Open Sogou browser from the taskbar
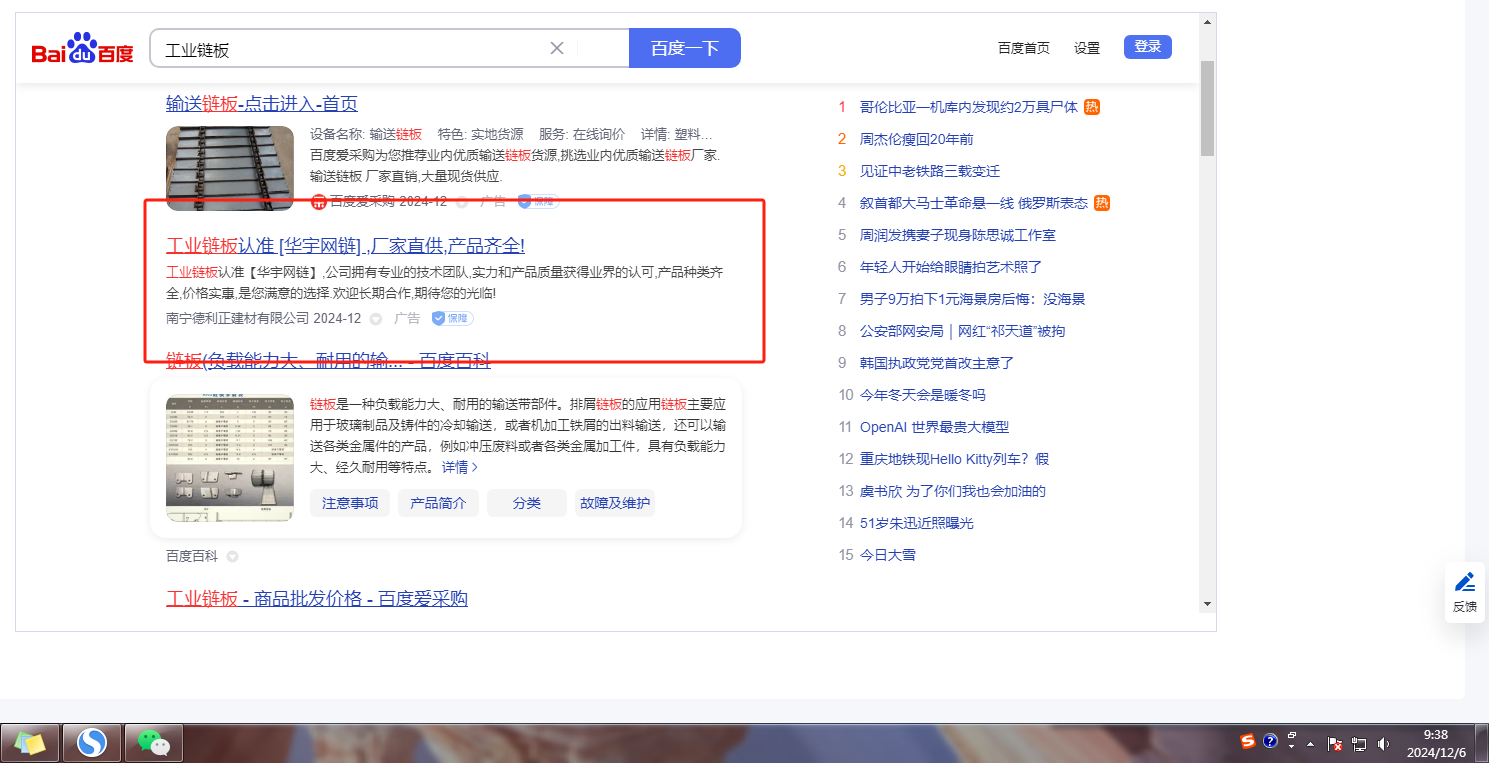The image size is (1489, 763). pos(92,742)
